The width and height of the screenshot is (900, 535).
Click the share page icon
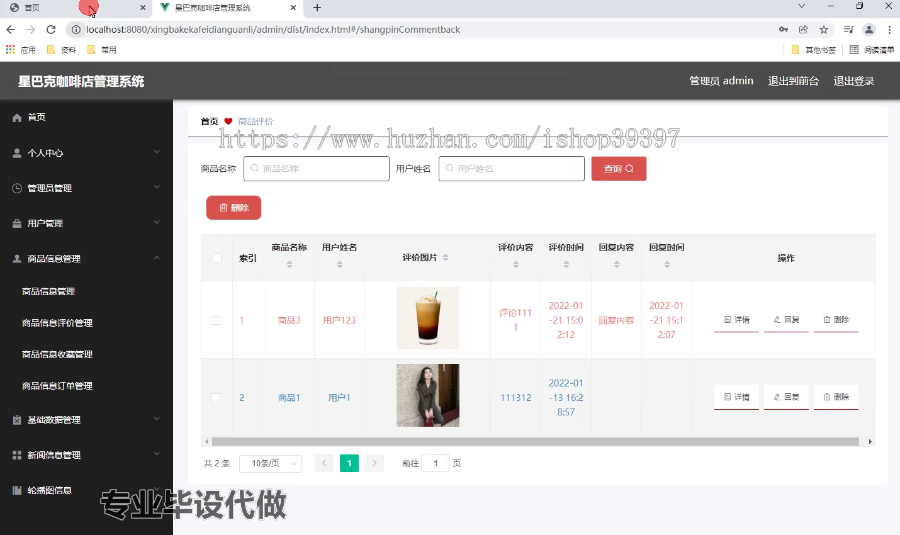click(803, 29)
